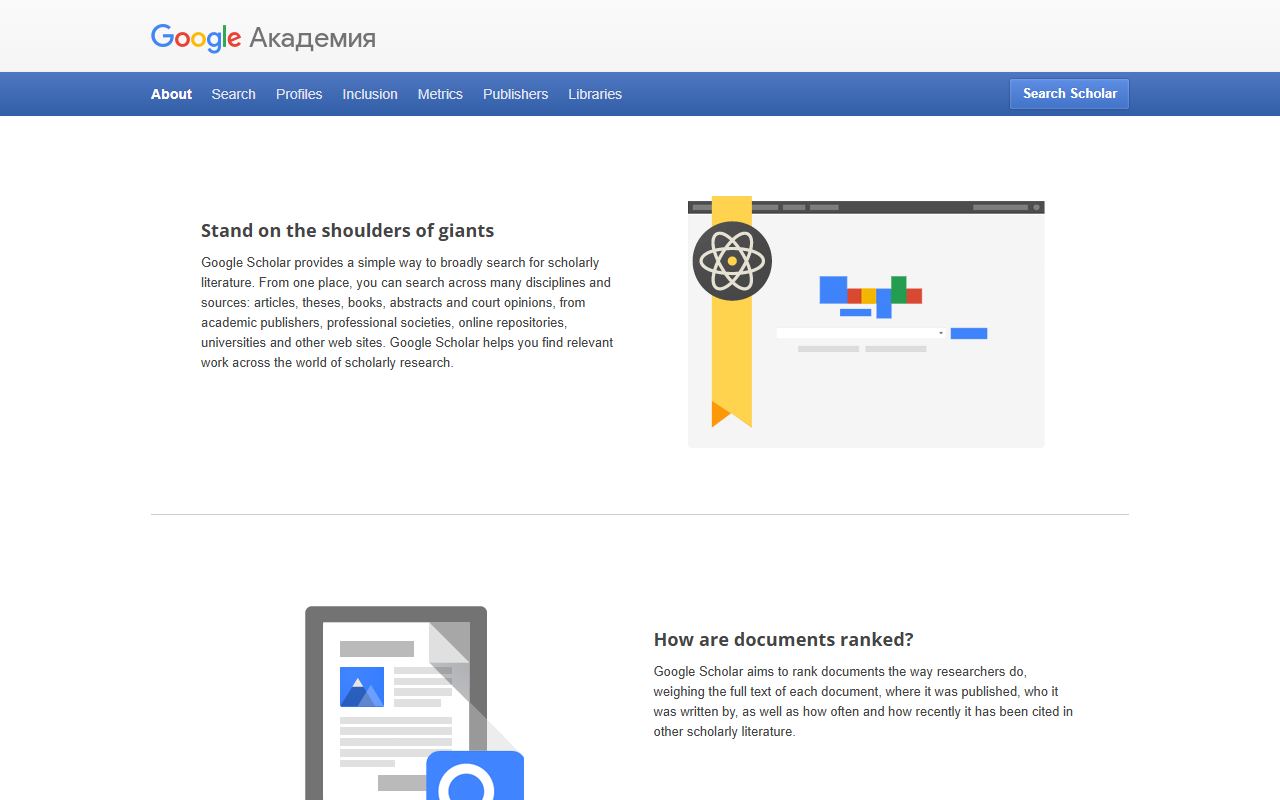
Task: Open the About tab
Action: coord(171,94)
